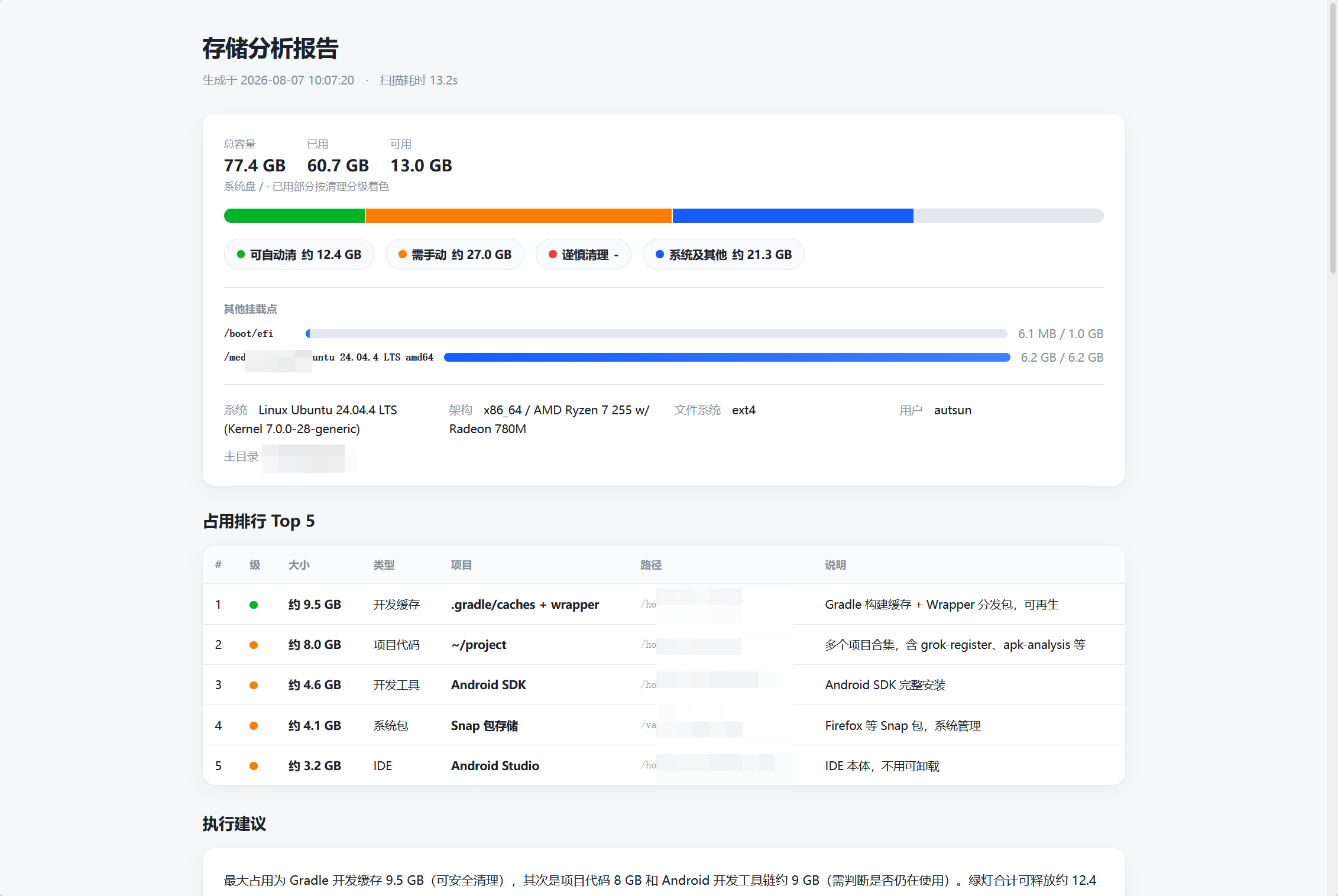This screenshot has width=1338, height=896.
Task: Click the 谨慎清理 pill
Action: [x=584, y=255]
